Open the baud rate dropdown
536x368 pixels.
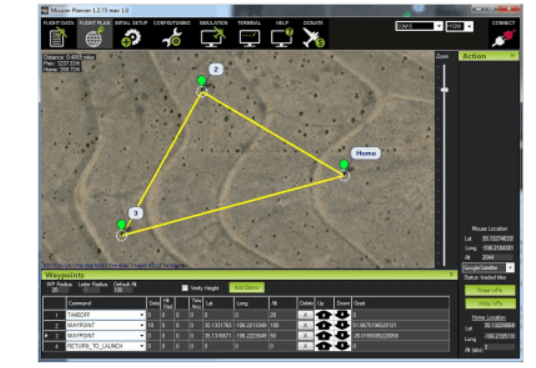point(469,26)
